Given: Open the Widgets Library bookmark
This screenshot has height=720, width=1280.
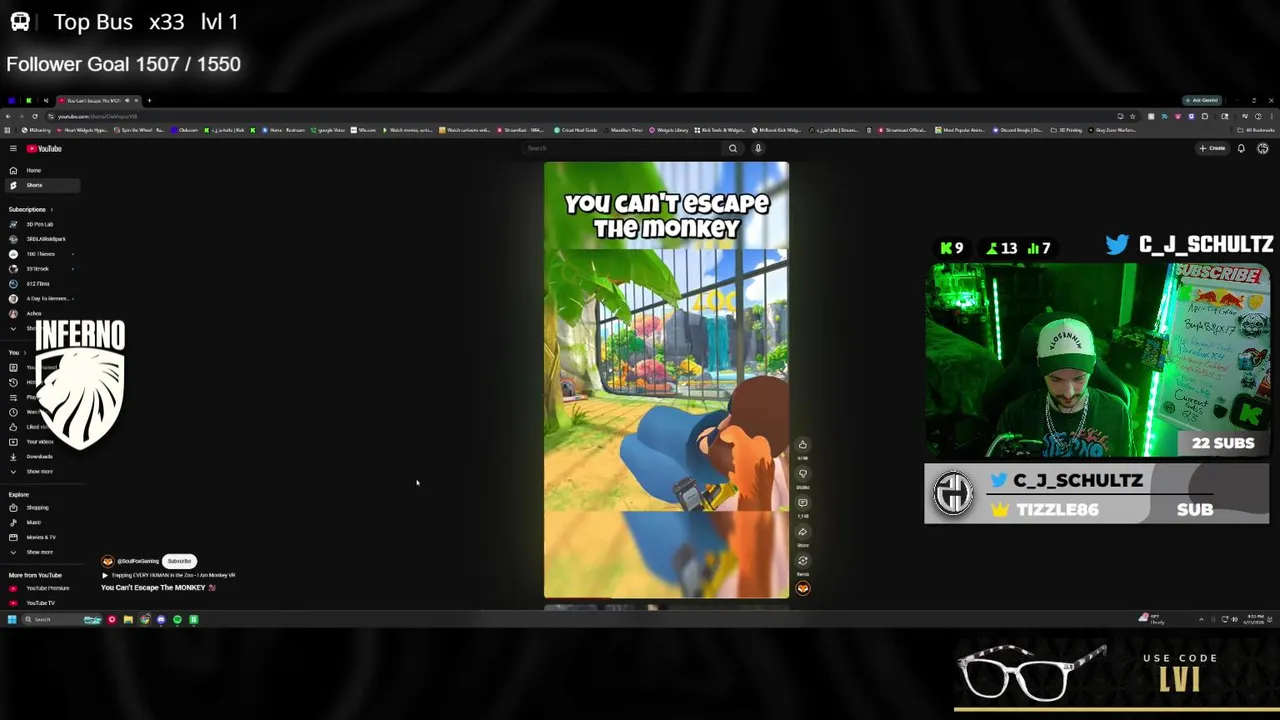Looking at the screenshot, I should (668, 130).
